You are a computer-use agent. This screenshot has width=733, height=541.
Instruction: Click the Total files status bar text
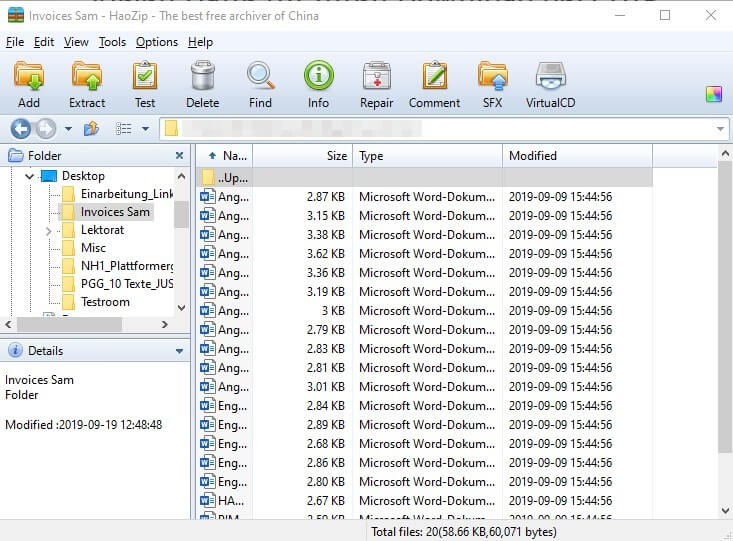[464, 532]
